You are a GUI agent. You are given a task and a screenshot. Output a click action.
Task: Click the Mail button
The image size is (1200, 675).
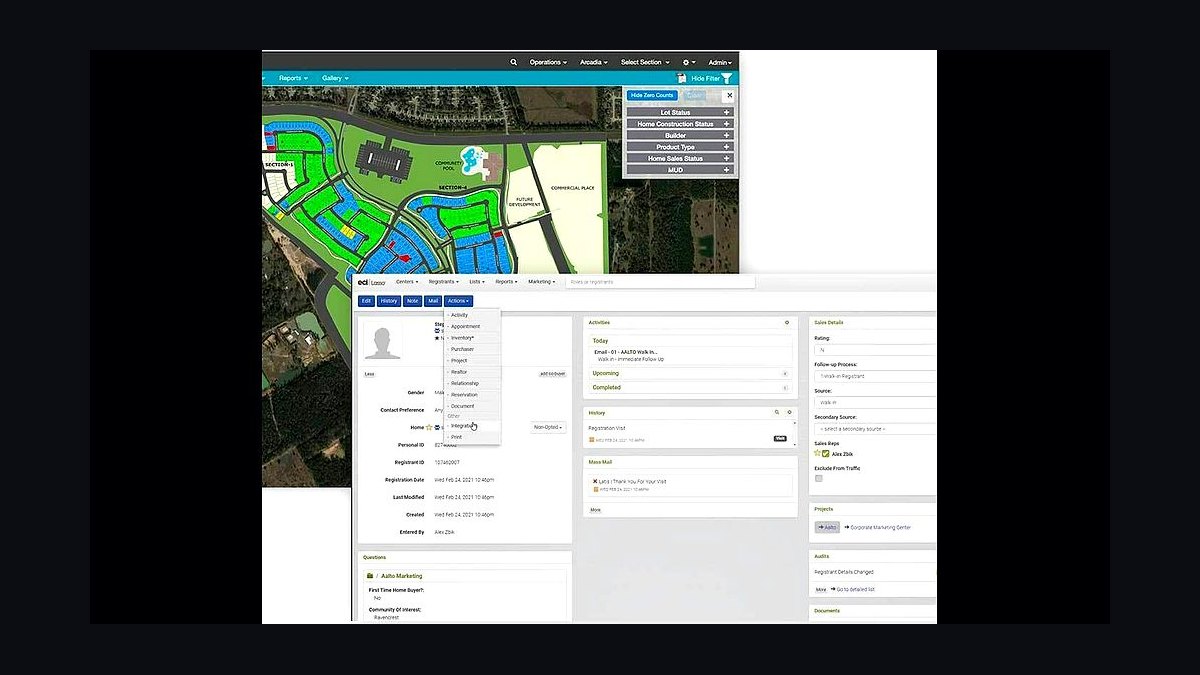(x=433, y=301)
